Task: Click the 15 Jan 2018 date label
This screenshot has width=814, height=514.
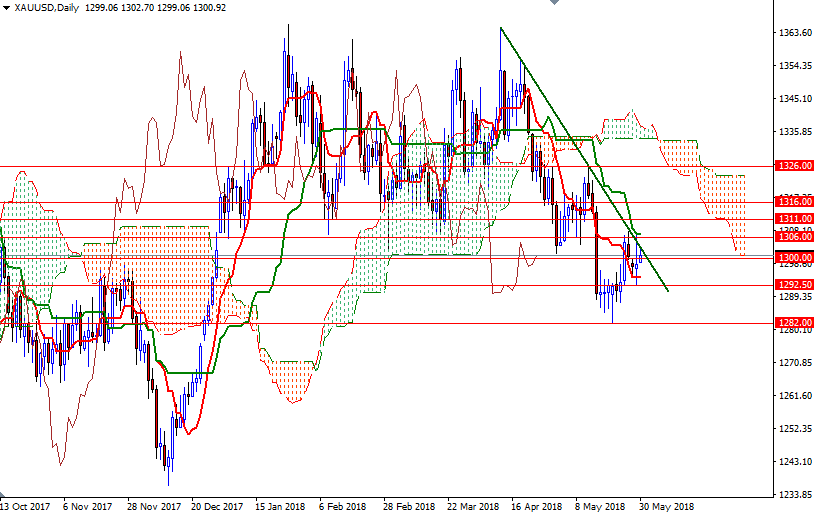Action: 282,507
